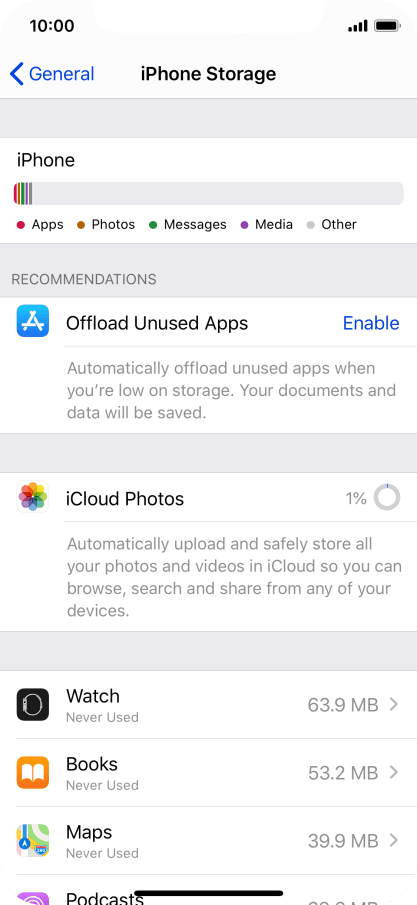Expand Books storage details chevron

[394, 772]
